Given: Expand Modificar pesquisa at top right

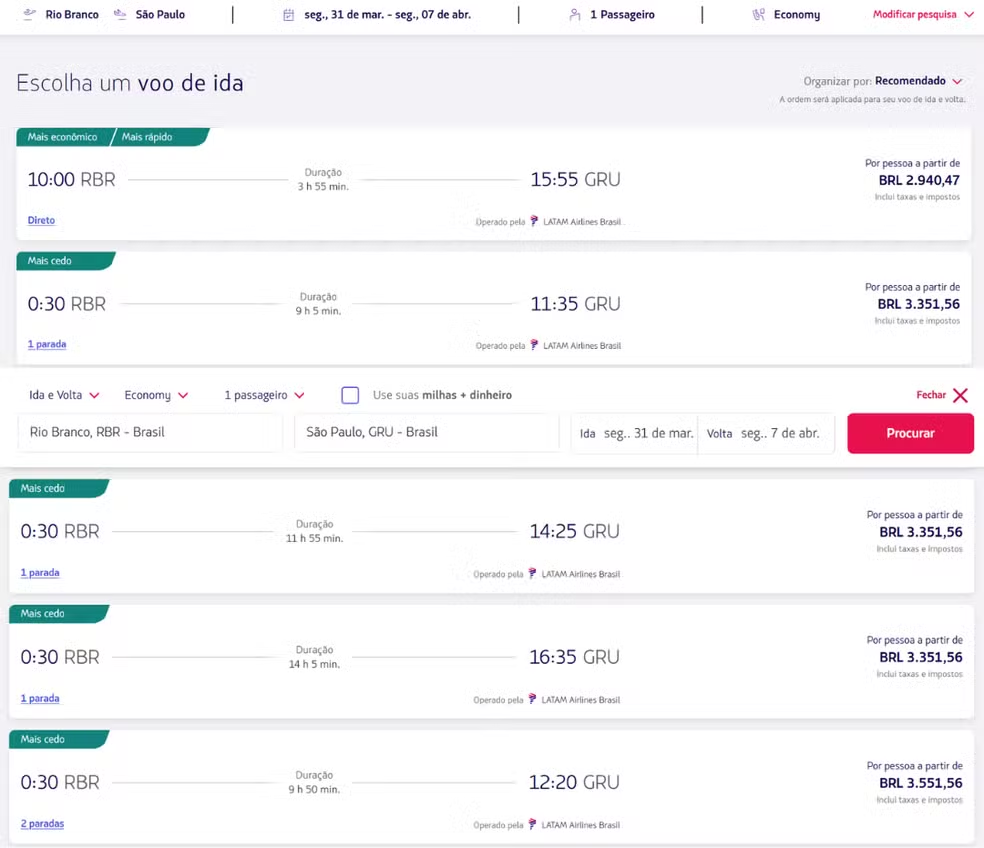Looking at the screenshot, I should click(922, 14).
